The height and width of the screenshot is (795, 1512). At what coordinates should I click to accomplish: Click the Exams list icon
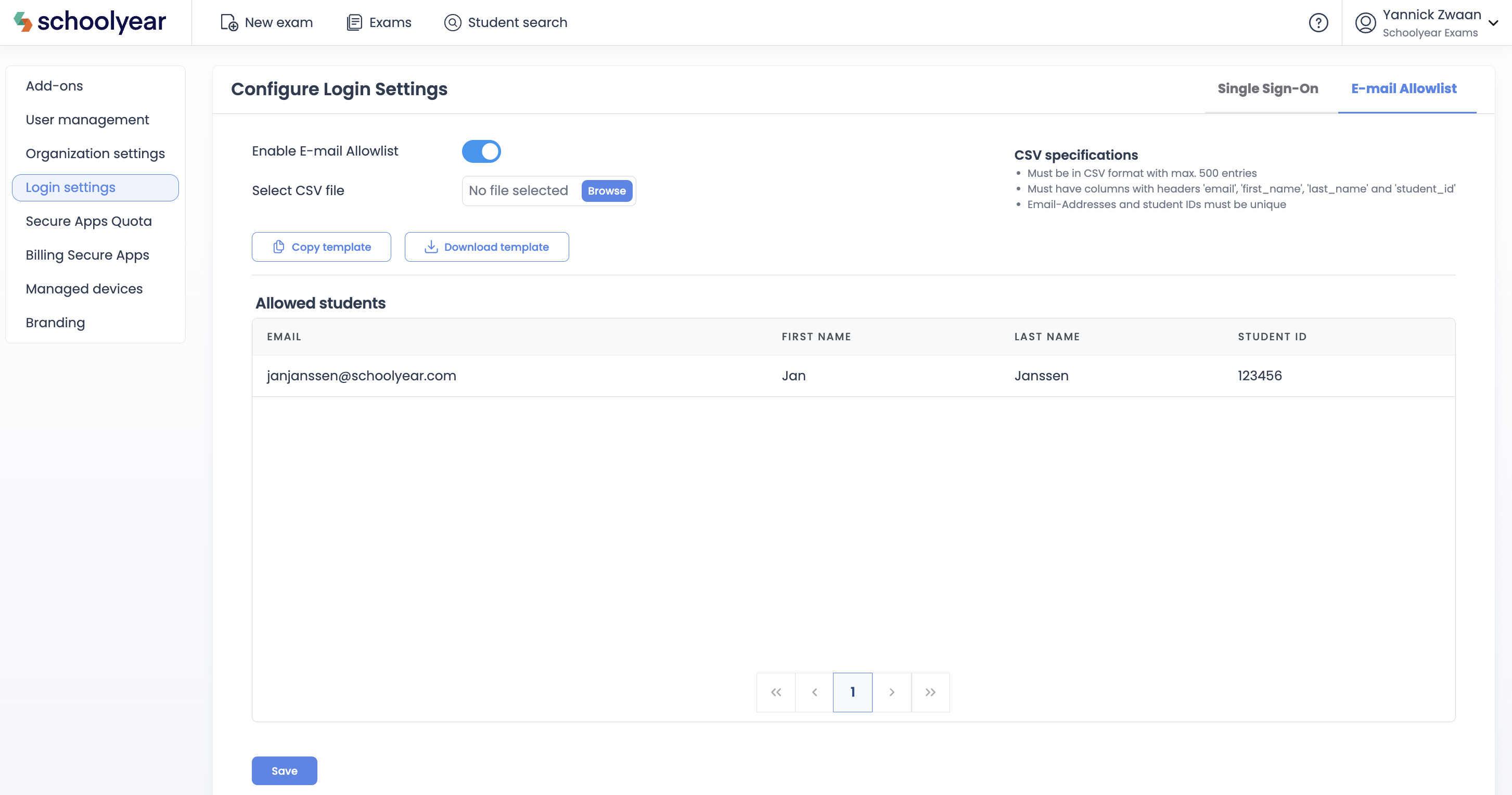point(354,22)
